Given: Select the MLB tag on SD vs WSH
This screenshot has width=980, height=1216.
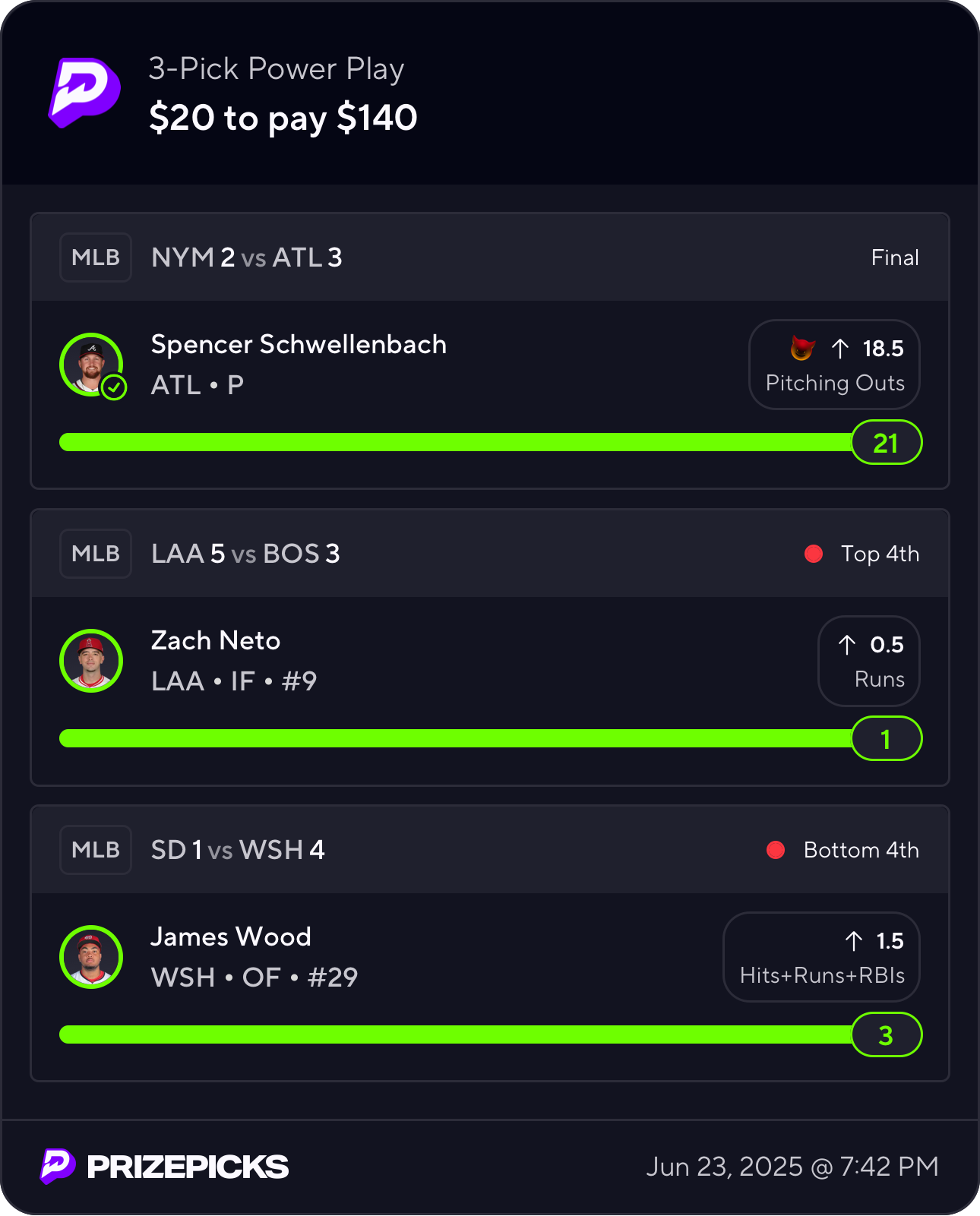Looking at the screenshot, I should 96,850.
